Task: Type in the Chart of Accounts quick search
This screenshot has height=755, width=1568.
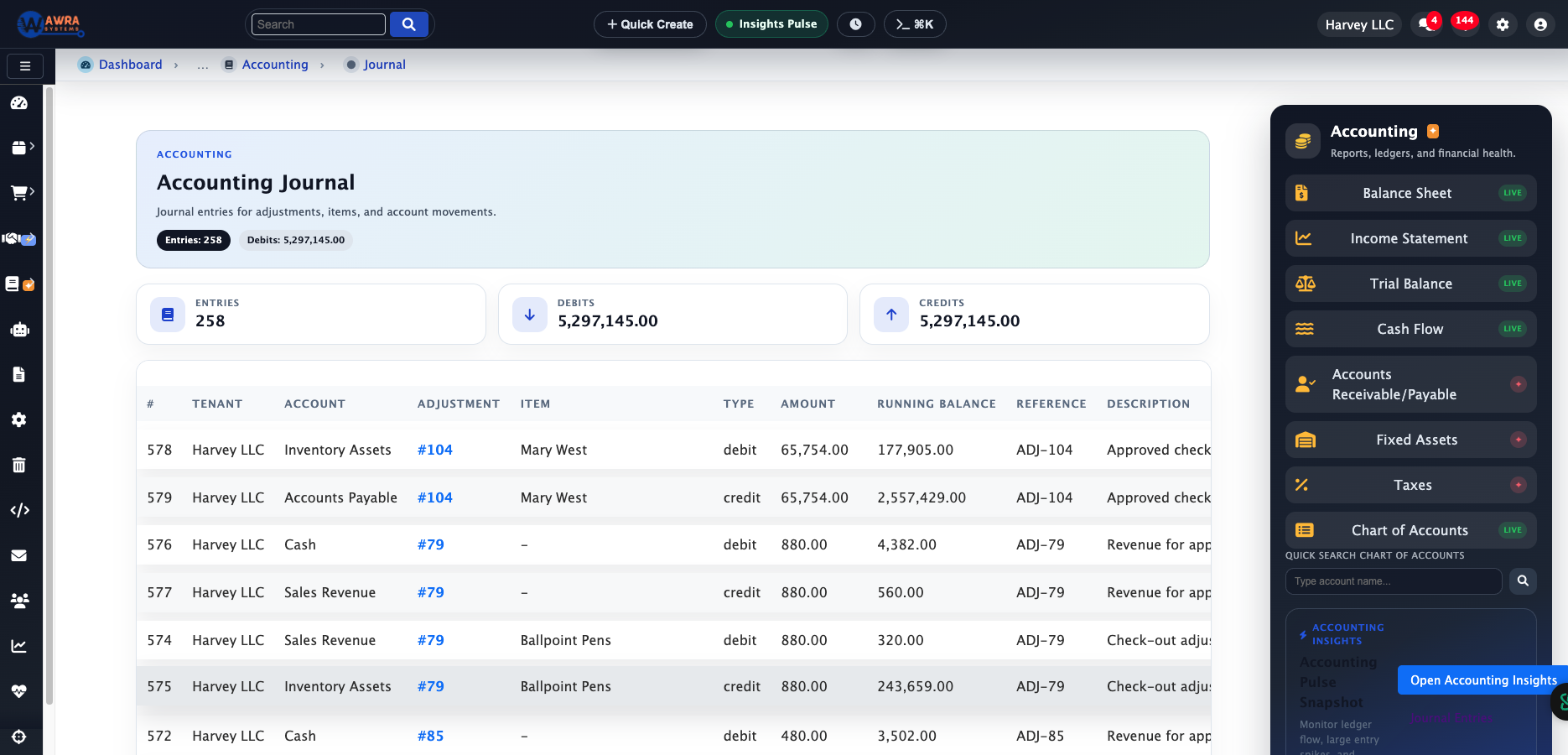Action: point(1394,581)
